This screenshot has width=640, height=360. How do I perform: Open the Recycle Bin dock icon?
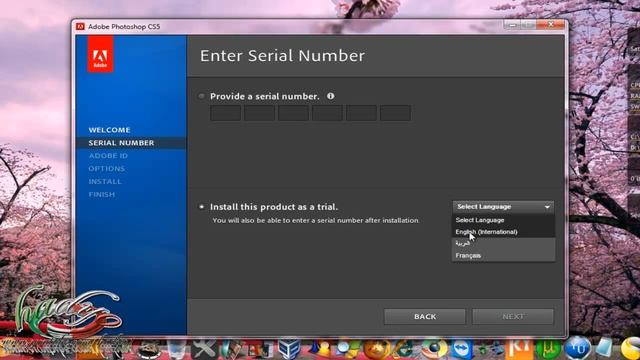coord(176,350)
